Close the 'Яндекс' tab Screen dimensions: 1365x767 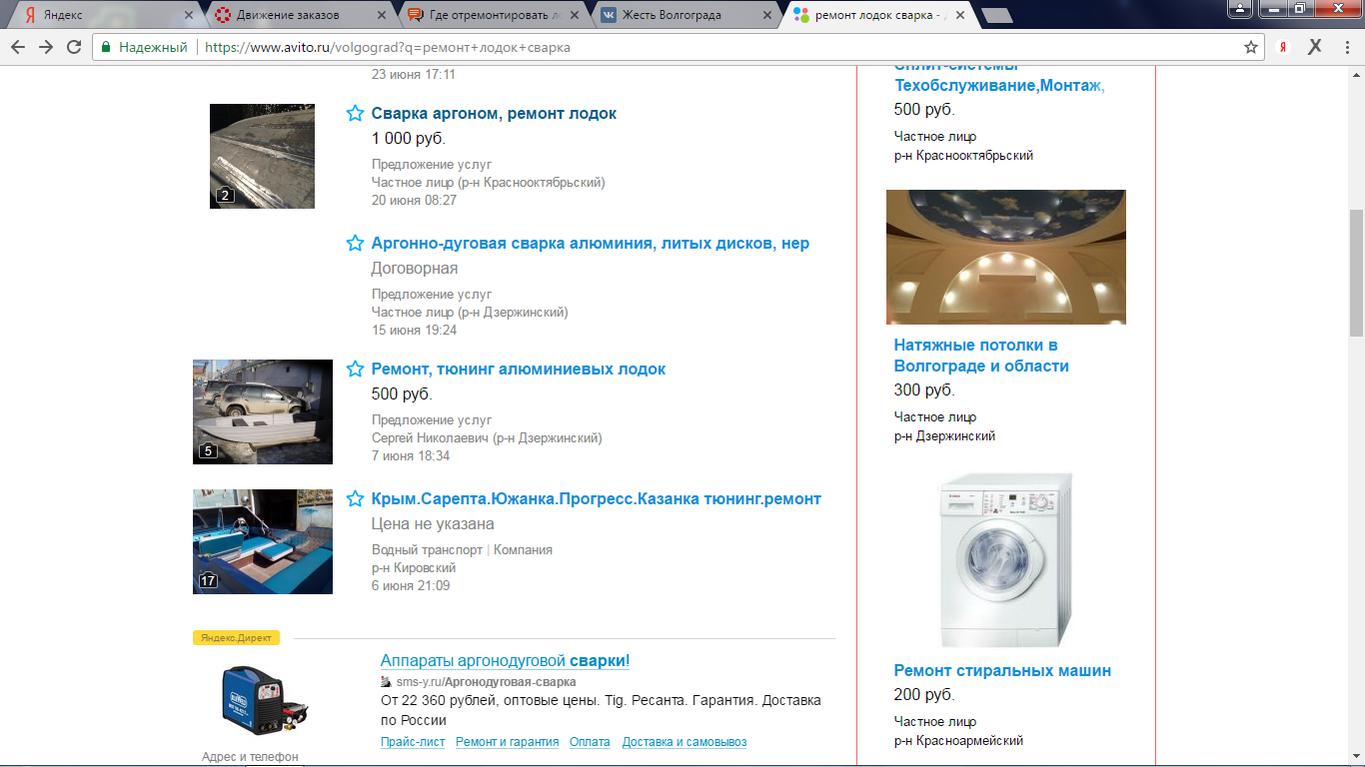tap(188, 15)
